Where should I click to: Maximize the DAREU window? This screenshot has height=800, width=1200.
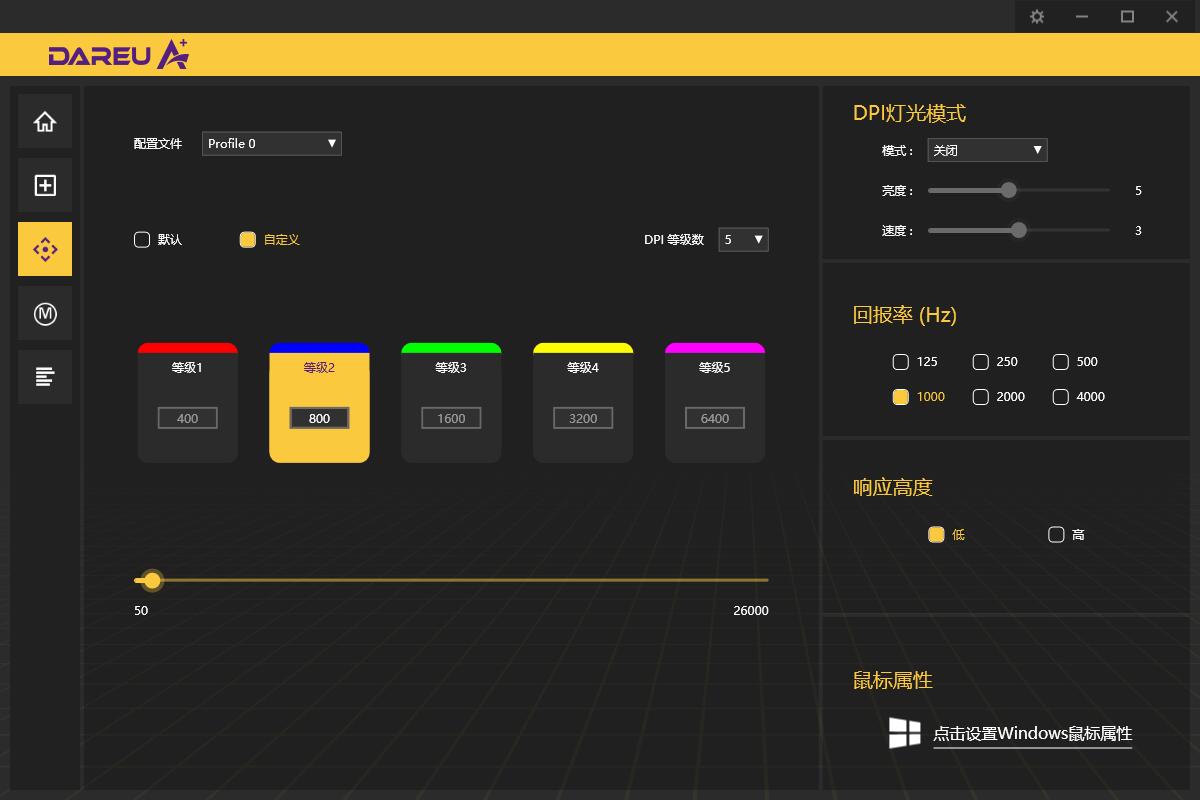coord(1127,16)
